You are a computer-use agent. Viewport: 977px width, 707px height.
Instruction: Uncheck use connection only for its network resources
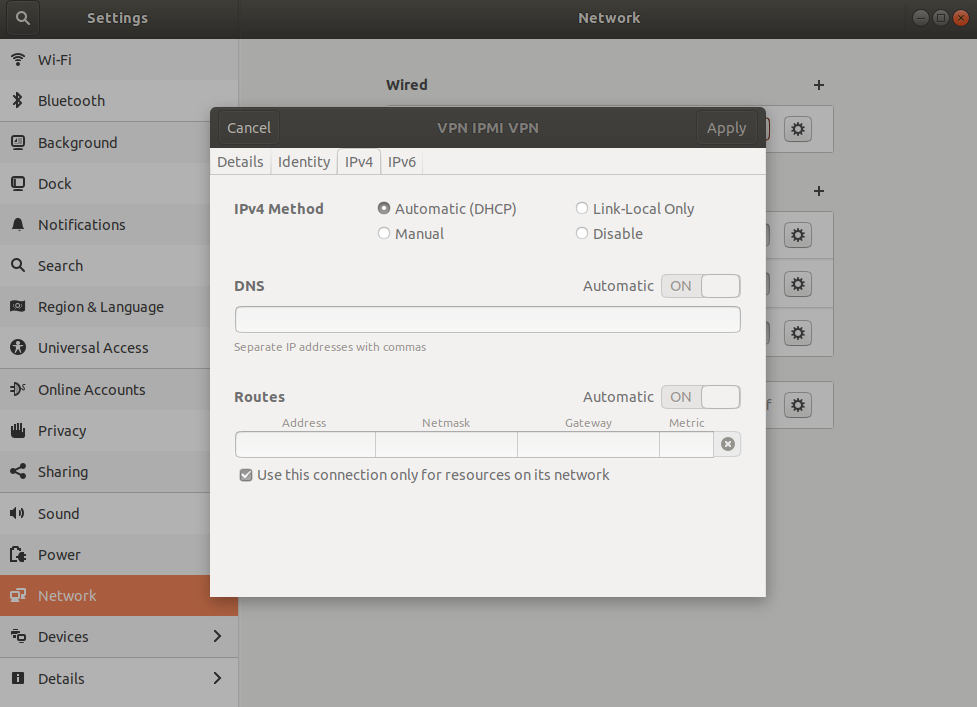pyautogui.click(x=246, y=475)
